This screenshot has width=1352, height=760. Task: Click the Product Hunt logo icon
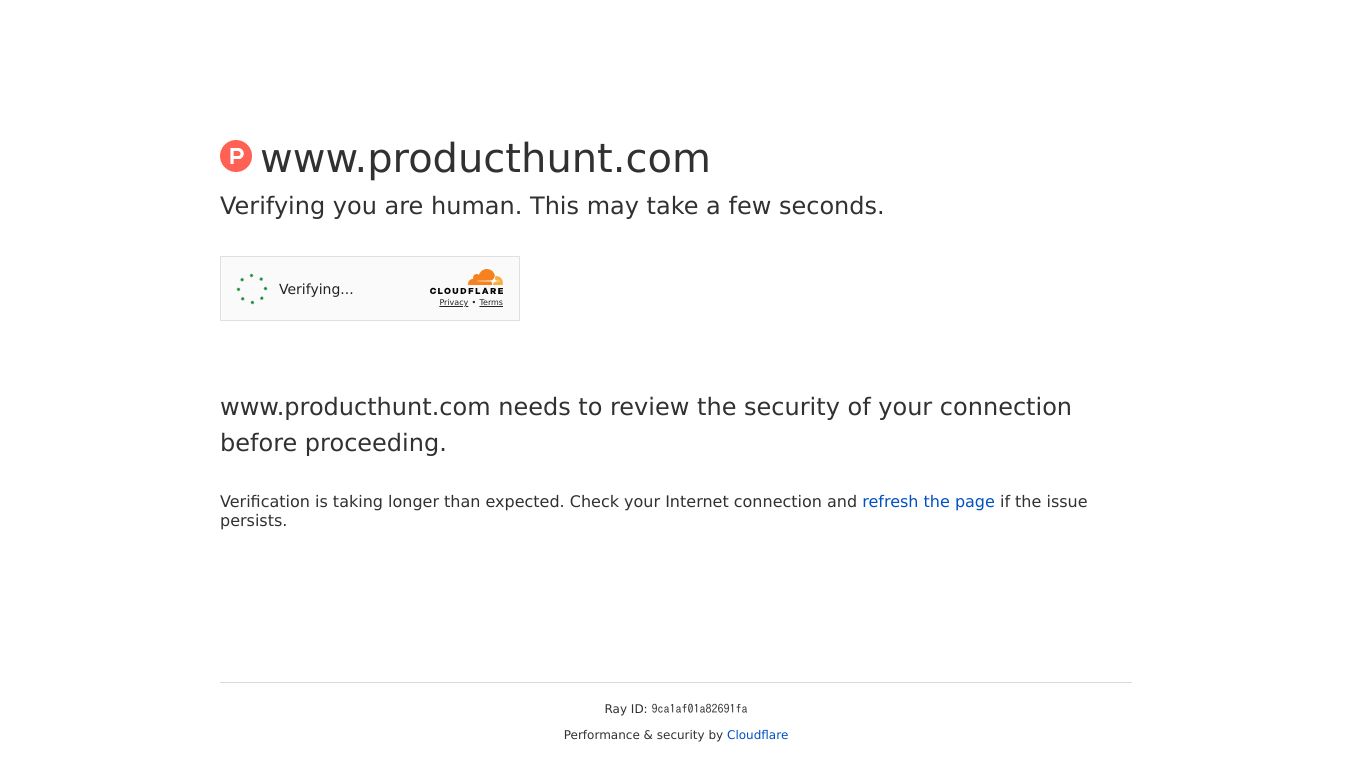(x=236, y=156)
